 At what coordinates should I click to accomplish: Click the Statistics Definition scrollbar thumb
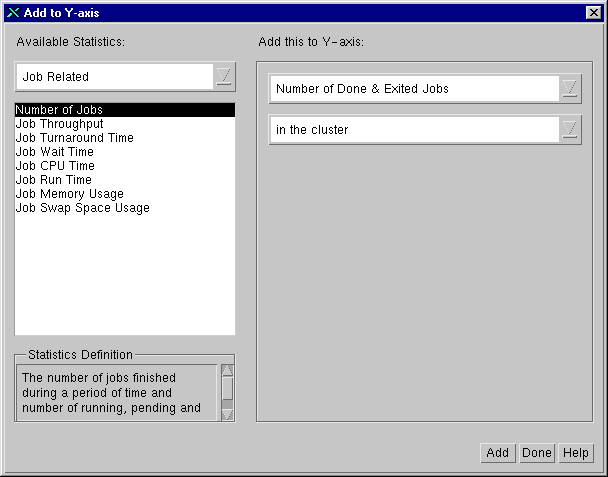click(x=227, y=386)
